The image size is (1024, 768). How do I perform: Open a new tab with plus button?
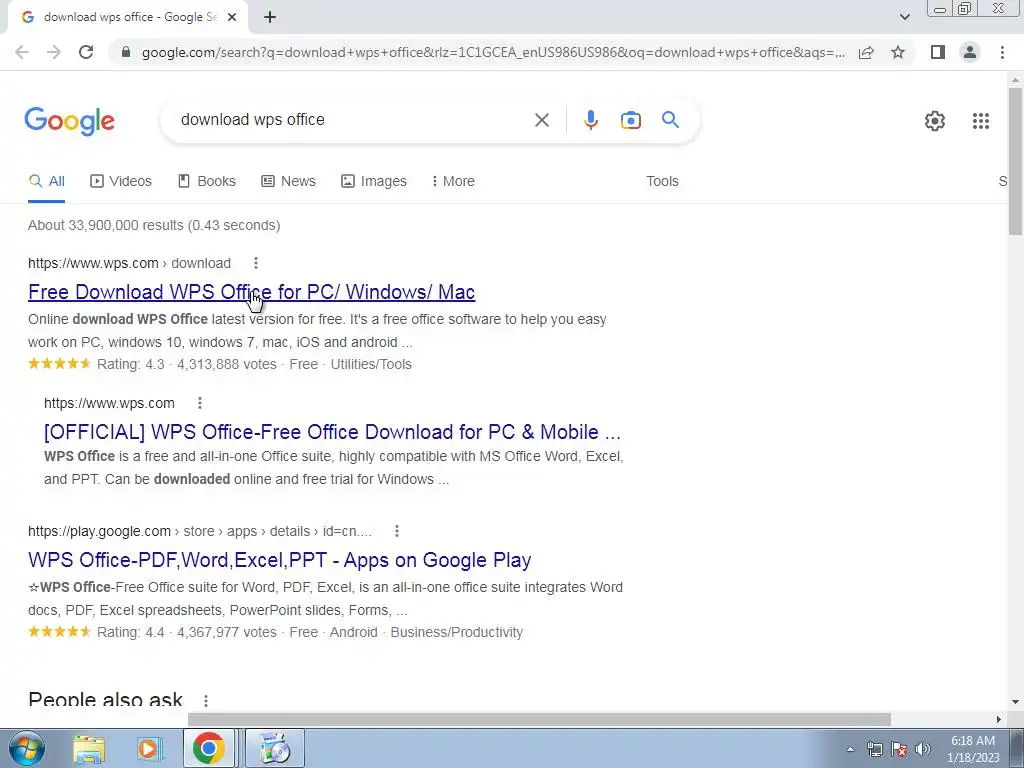click(270, 17)
